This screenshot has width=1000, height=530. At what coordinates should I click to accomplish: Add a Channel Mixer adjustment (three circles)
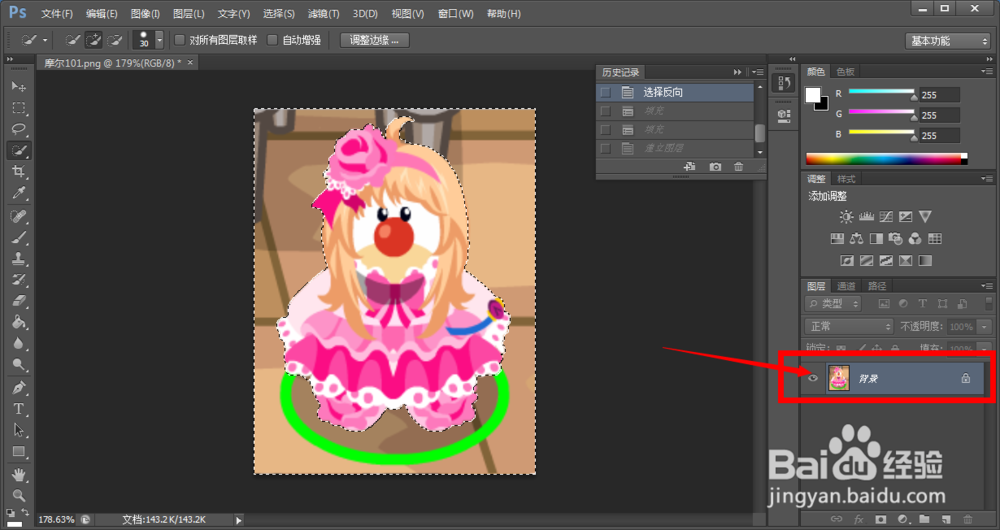click(x=915, y=239)
